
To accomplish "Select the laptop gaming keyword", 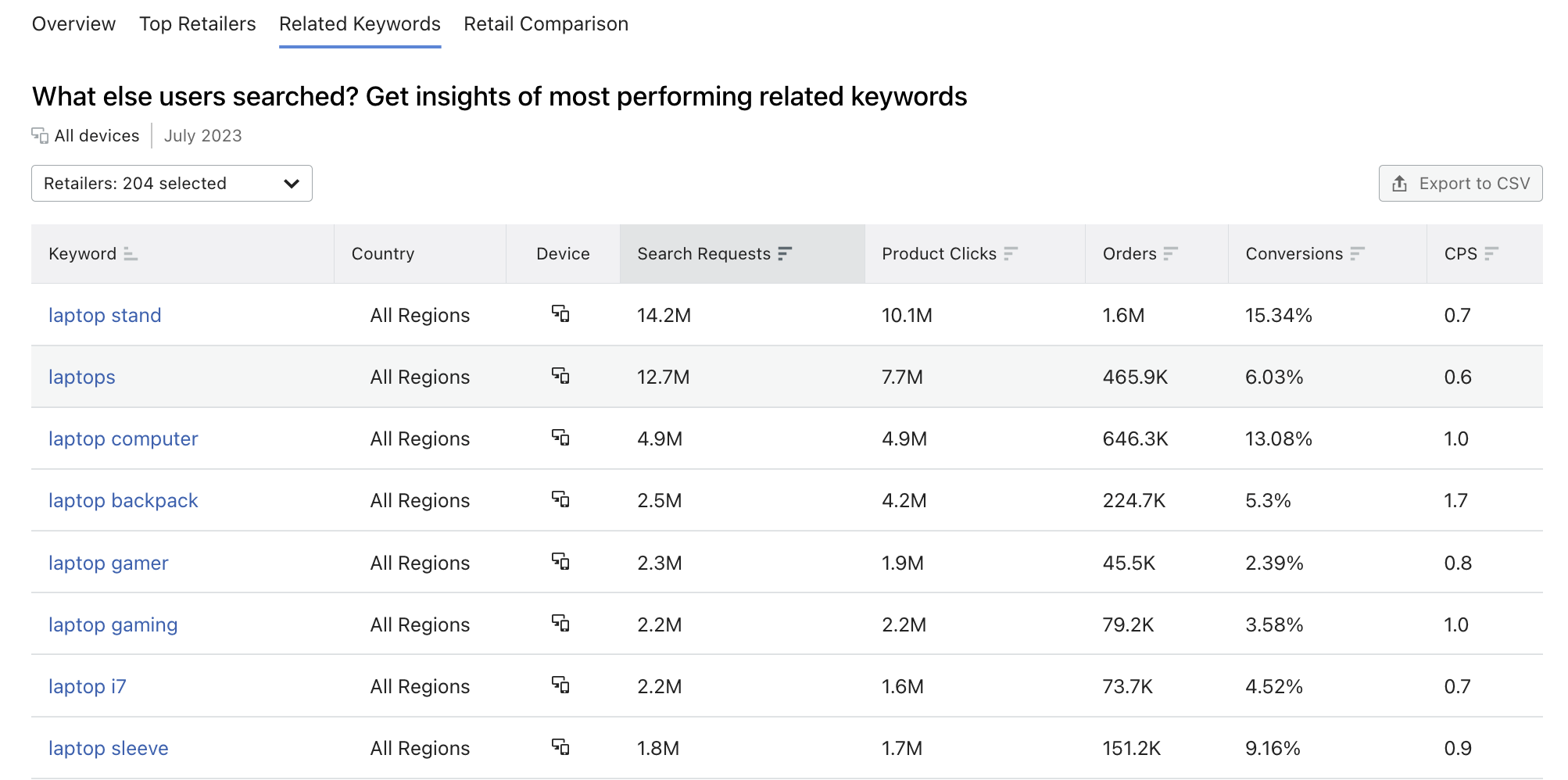I will pyautogui.click(x=113, y=624).
